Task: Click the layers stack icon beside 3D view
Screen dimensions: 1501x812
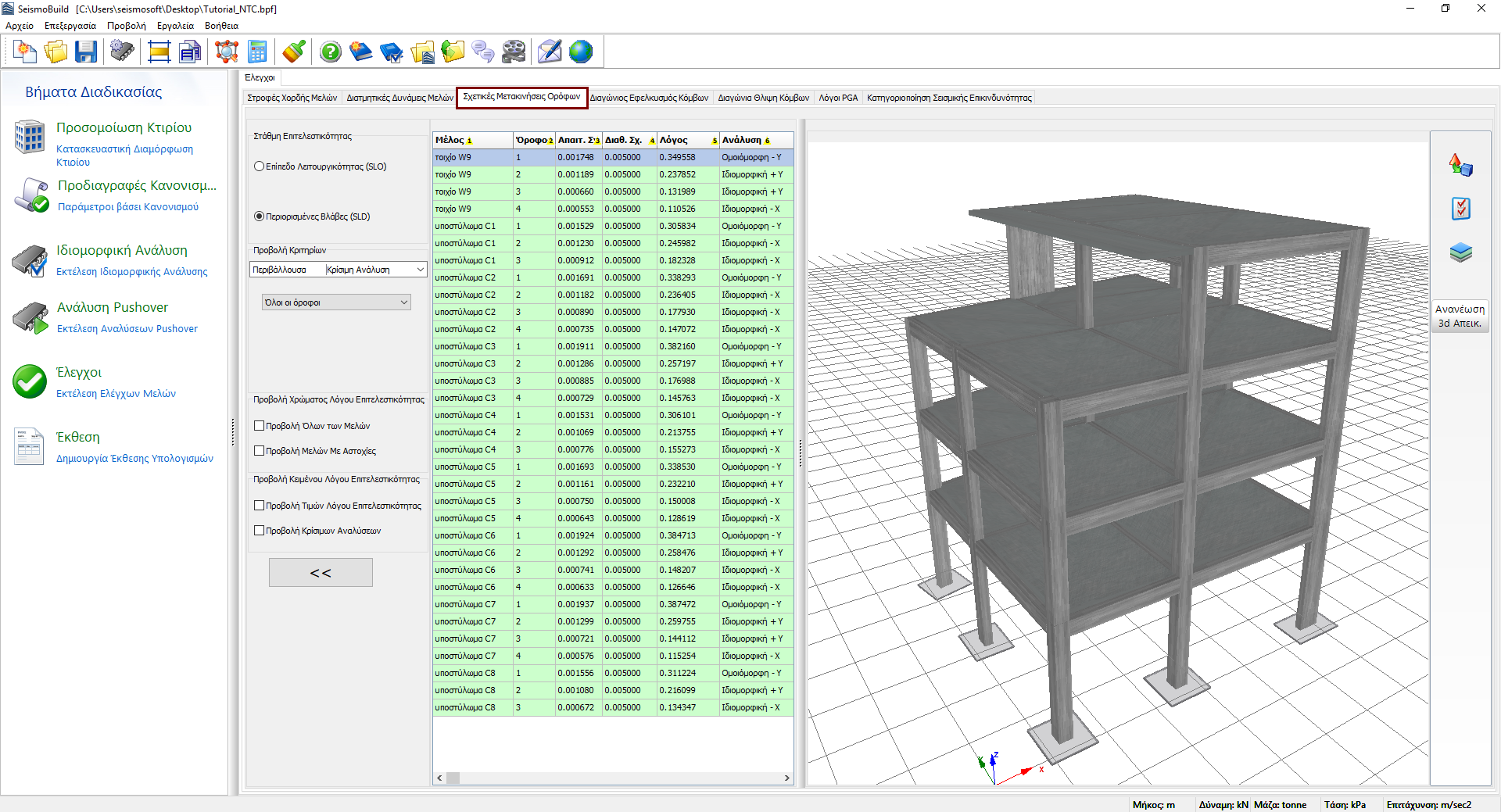Action: (x=1460, y=252)
